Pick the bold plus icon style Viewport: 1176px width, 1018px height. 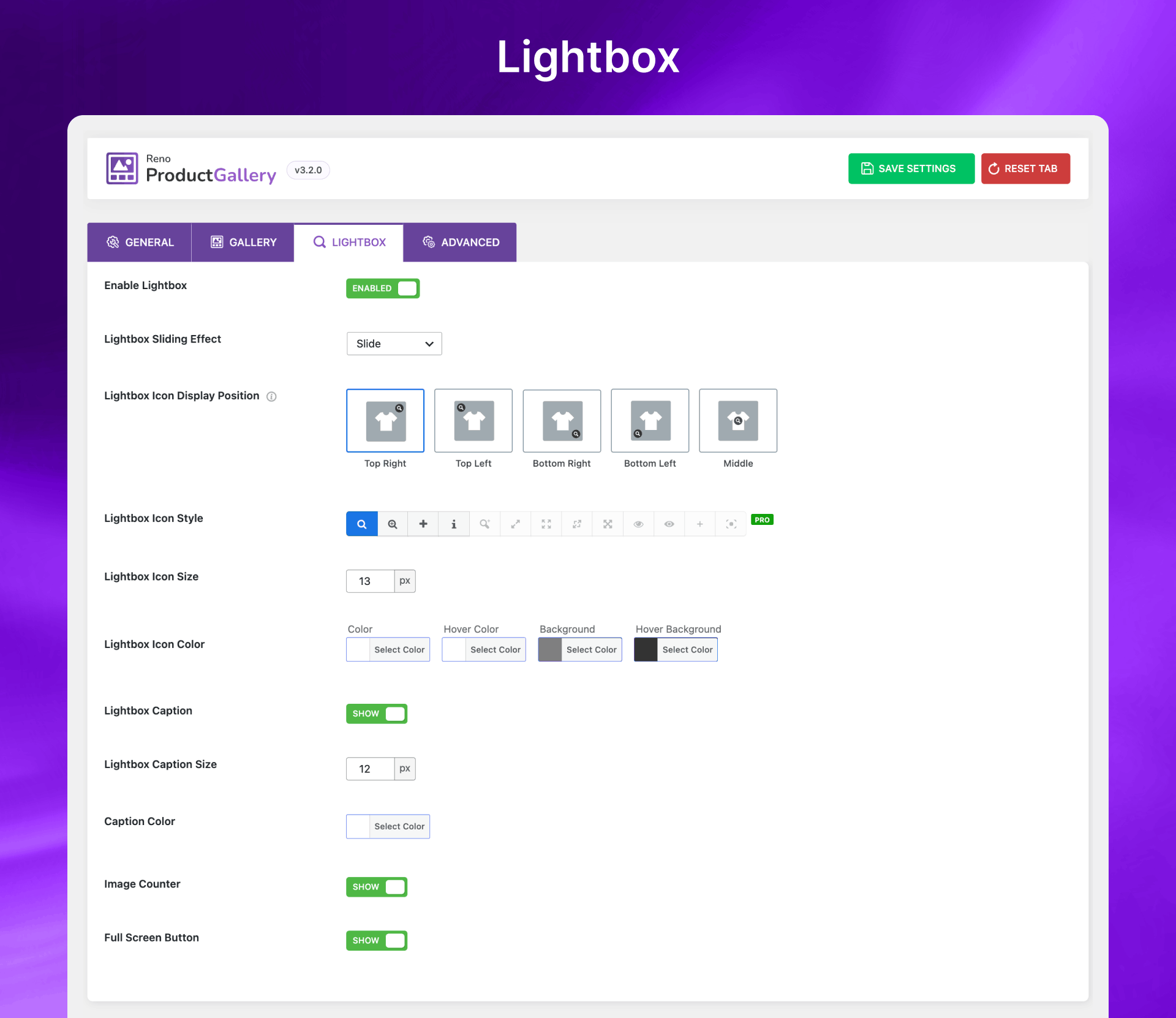tap(423, 524)
